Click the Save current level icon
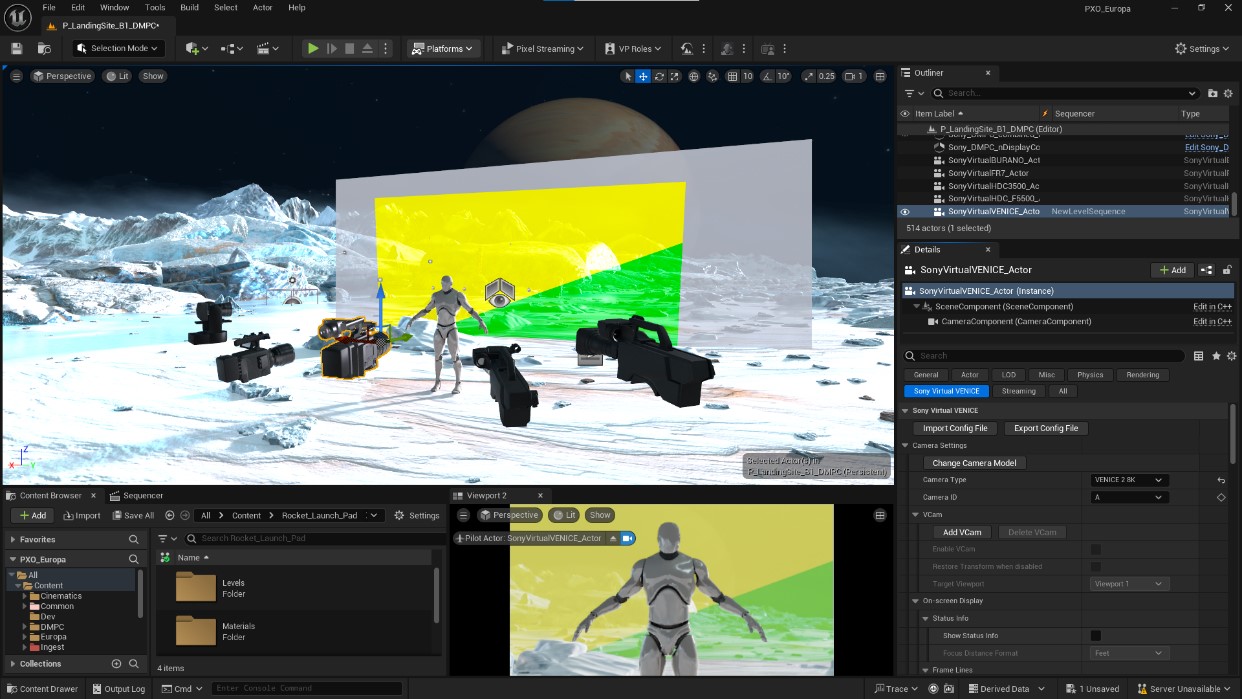 (16, 48)
